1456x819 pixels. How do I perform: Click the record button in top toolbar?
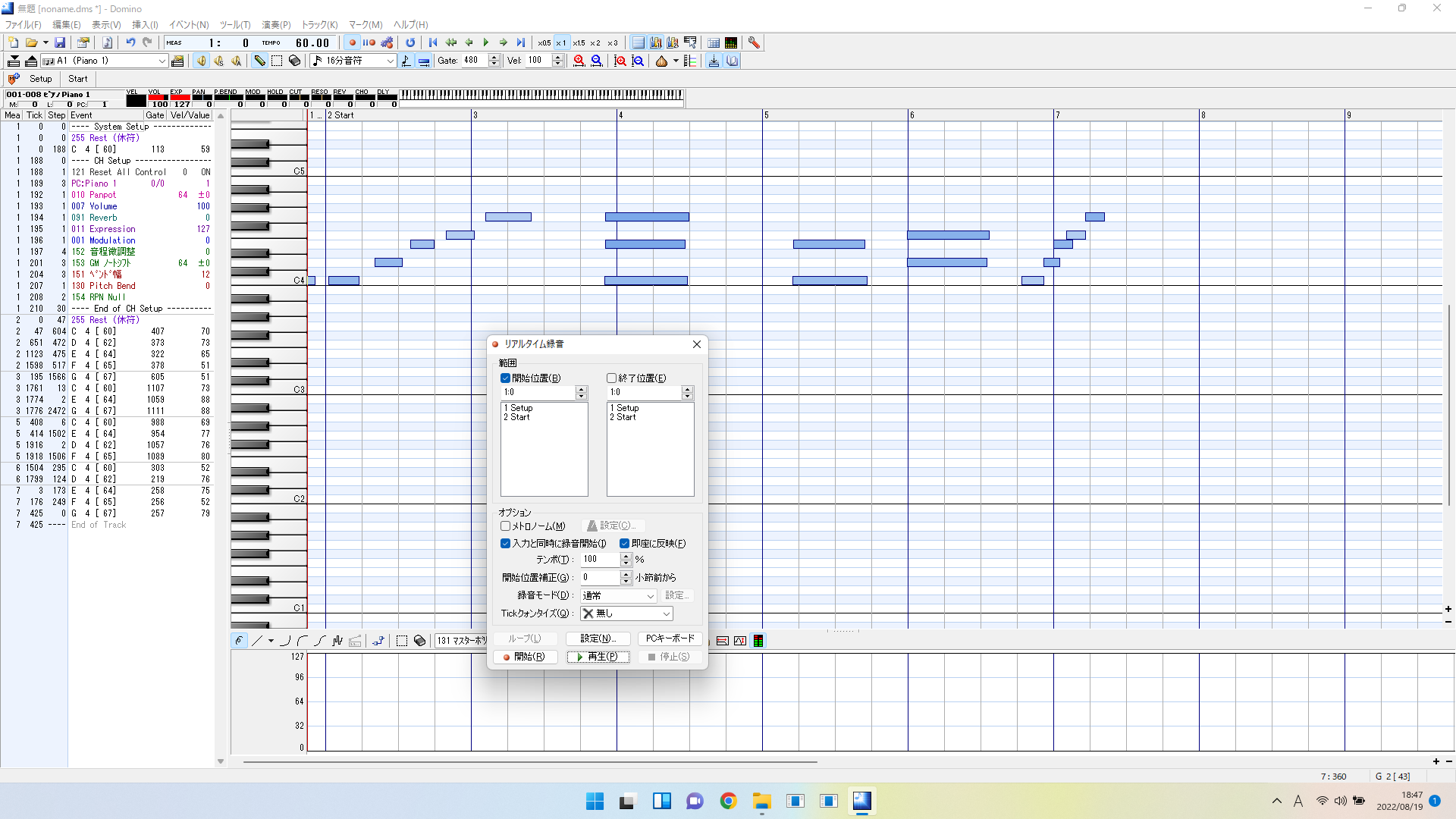pyautogui.click(x=352, y=43)
